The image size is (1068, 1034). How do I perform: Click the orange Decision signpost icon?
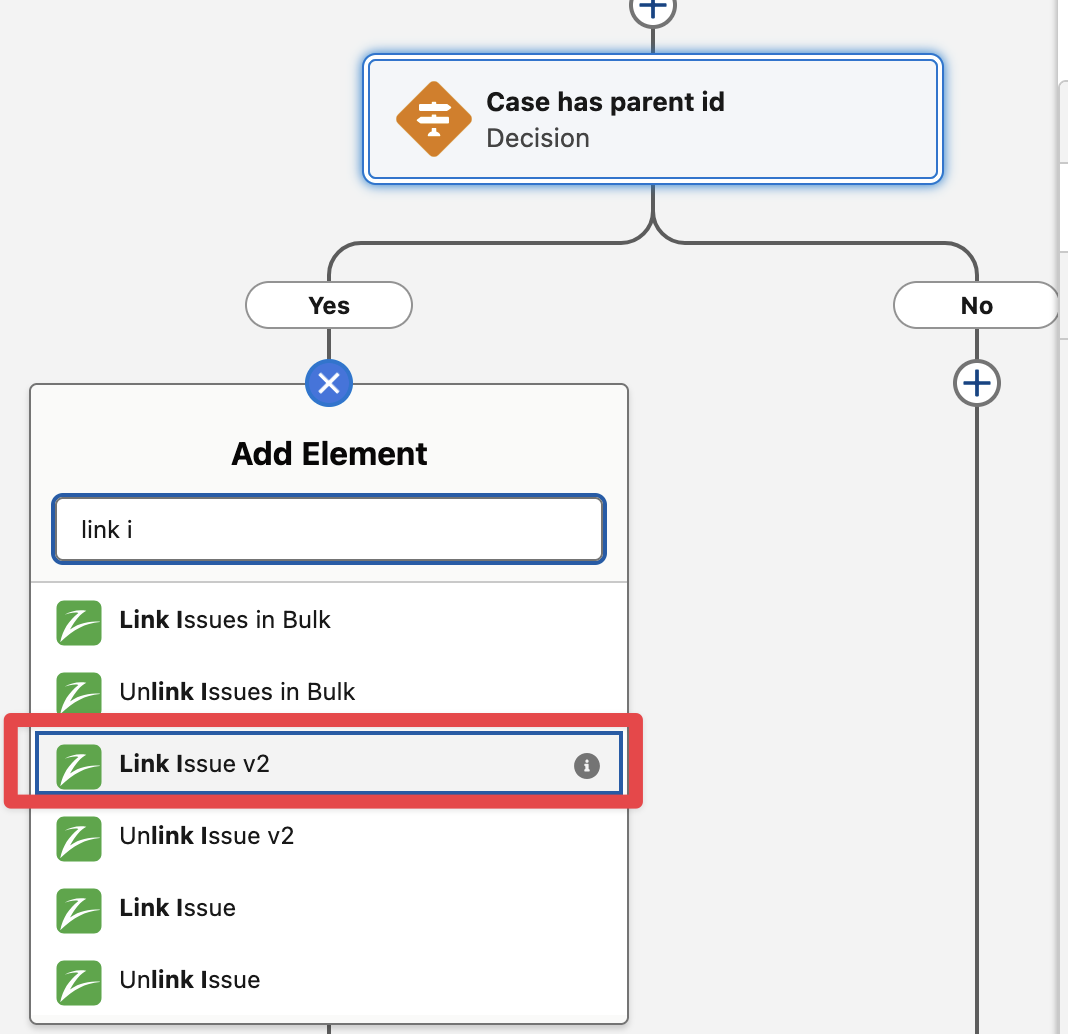click(433, 119)
